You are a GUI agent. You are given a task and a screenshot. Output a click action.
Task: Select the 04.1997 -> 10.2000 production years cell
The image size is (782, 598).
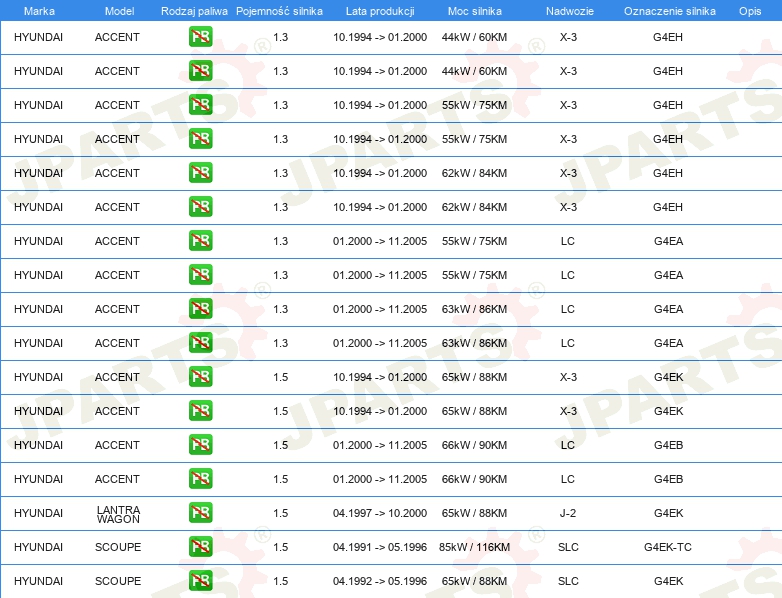click(380, 513)
